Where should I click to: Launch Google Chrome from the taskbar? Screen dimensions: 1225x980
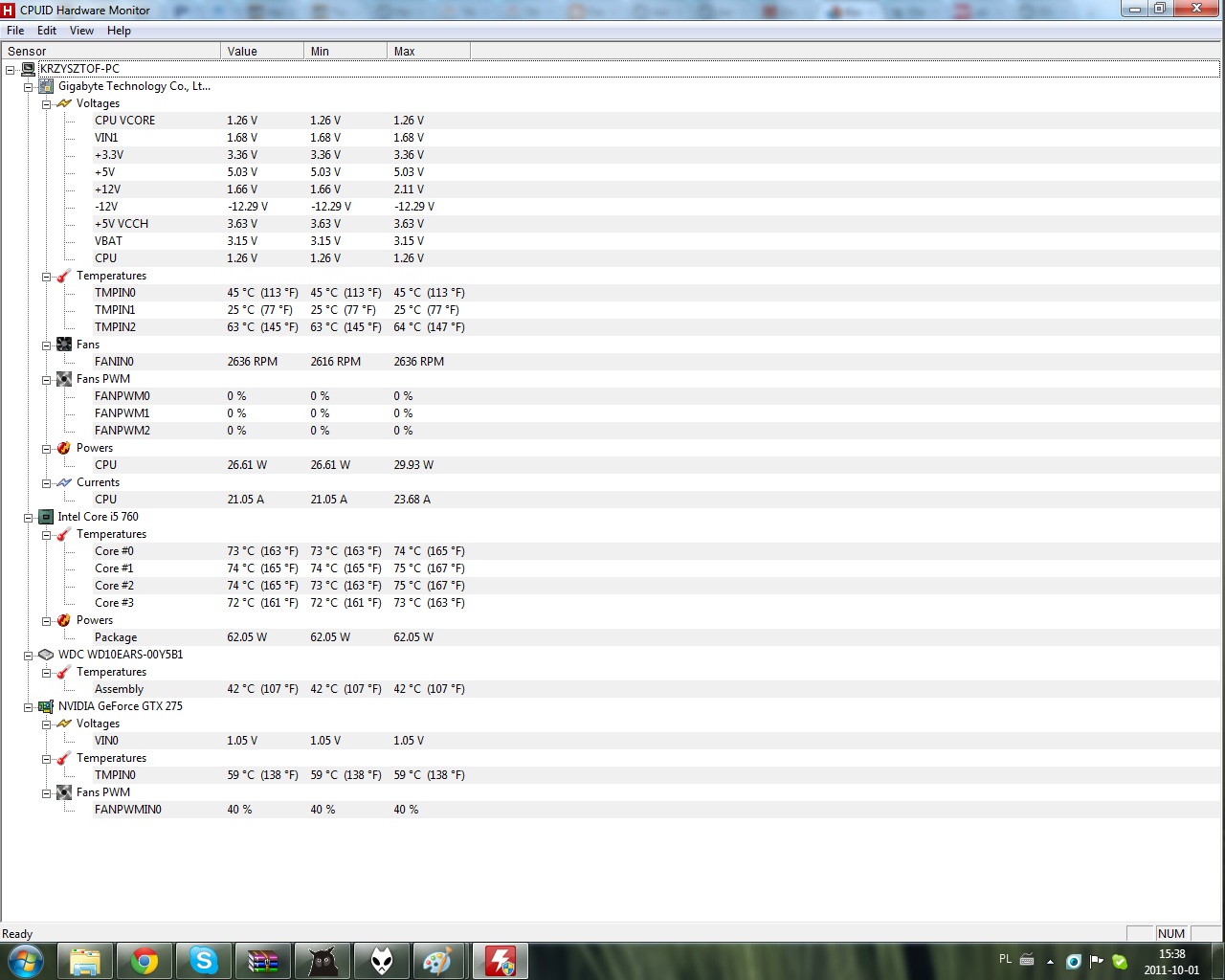[x=145, y=961]
